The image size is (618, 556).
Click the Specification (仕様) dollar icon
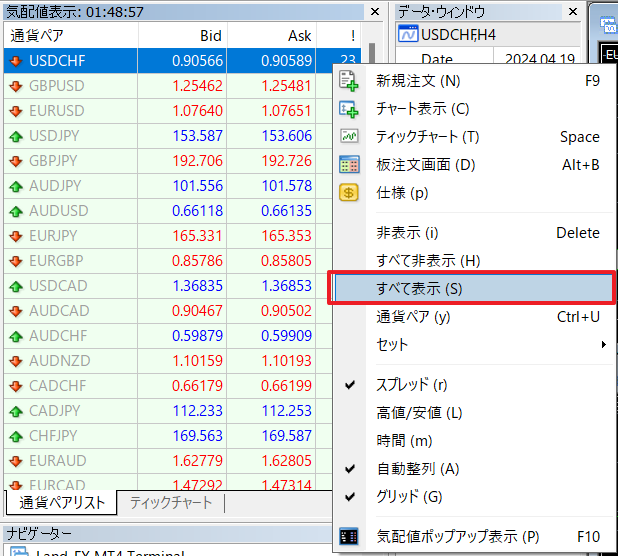[x=349, y=193]
